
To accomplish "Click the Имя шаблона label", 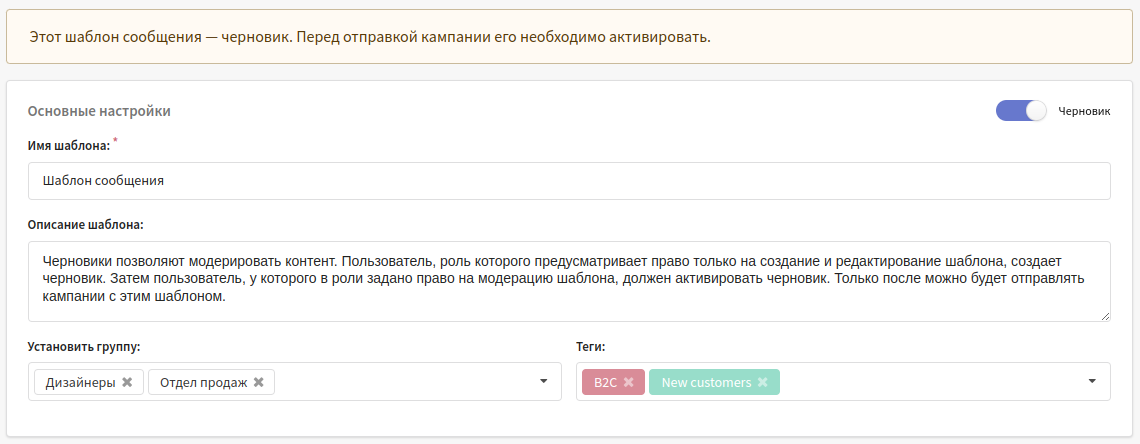I will 68,146.
